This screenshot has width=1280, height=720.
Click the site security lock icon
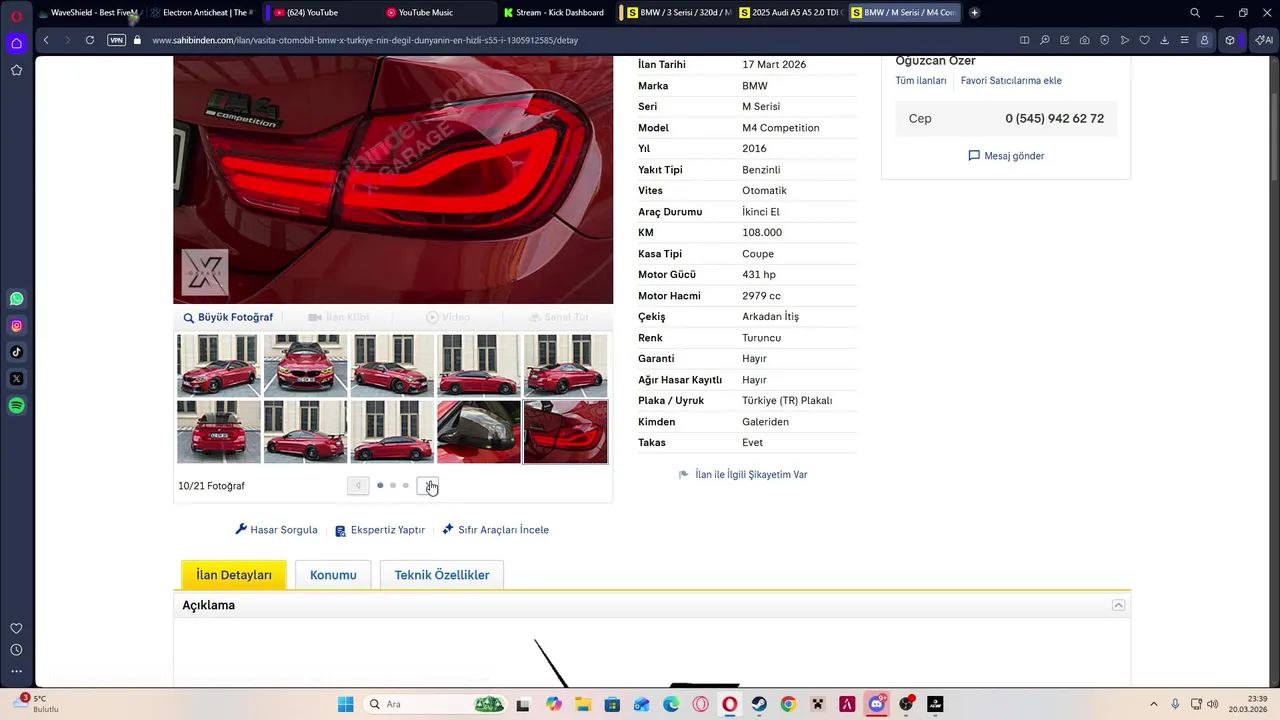coord(138,40)
